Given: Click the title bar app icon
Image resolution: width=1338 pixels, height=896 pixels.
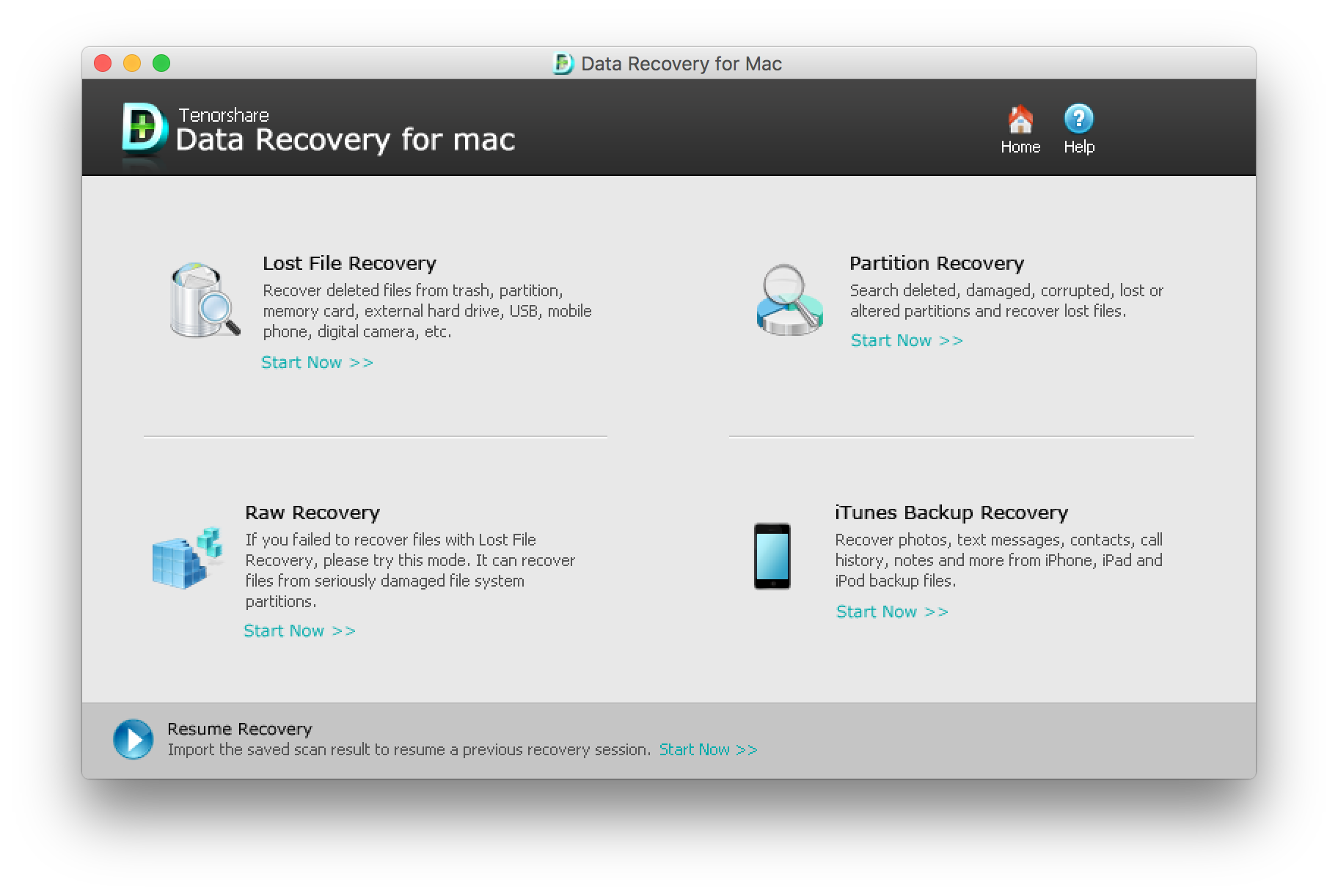Looking at the screenshot, I should [563, 64].
